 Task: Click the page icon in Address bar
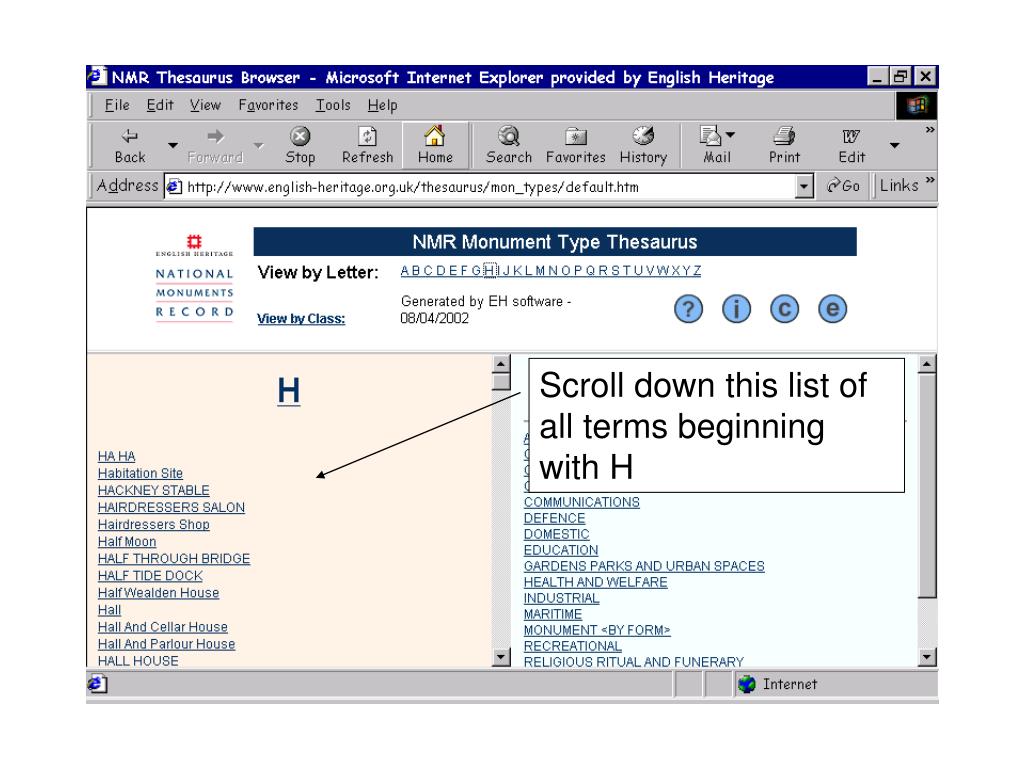[174, 187]
